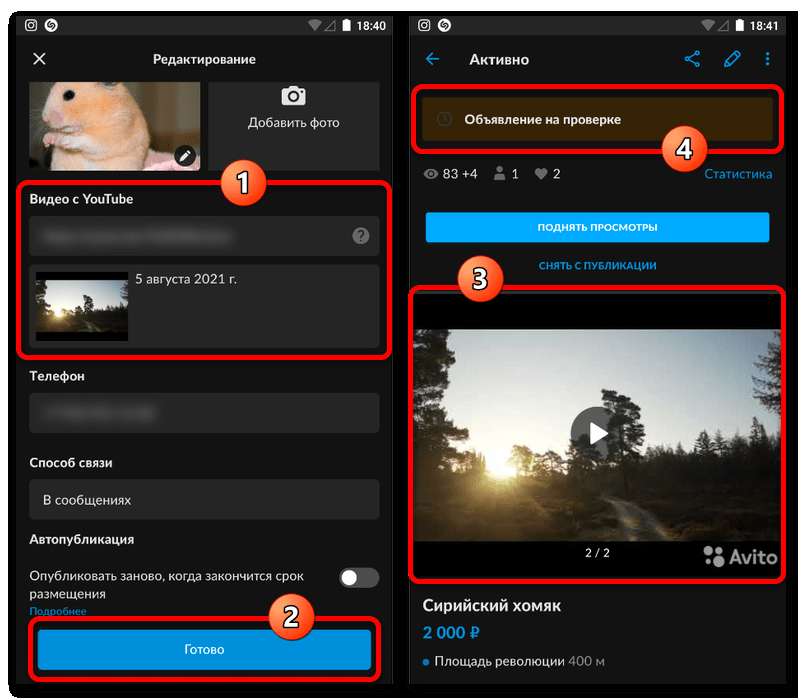
Task: Tap the price 2 000 ₽
Action: (x=451, y=633)
